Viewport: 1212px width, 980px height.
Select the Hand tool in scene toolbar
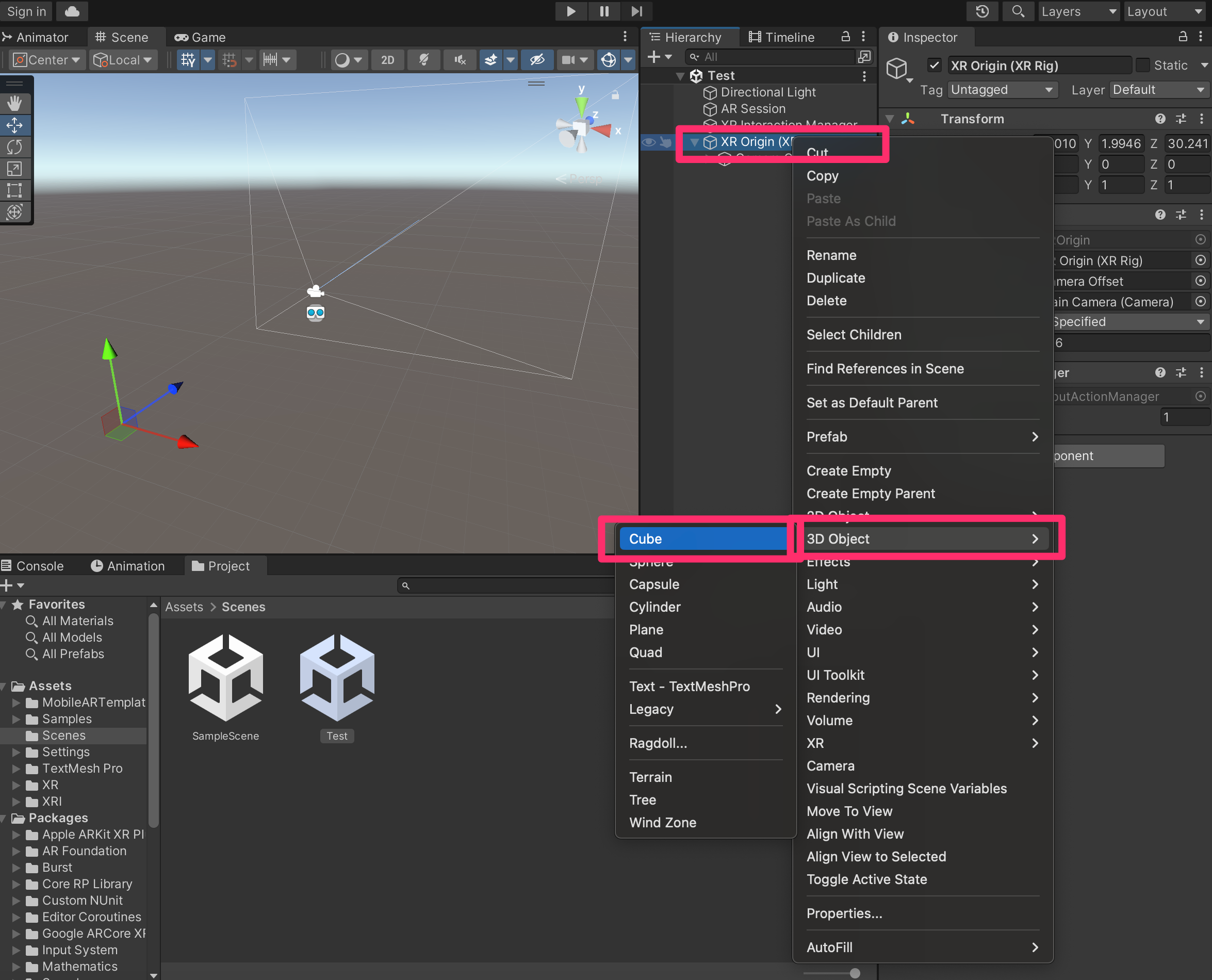coord(14,103)
